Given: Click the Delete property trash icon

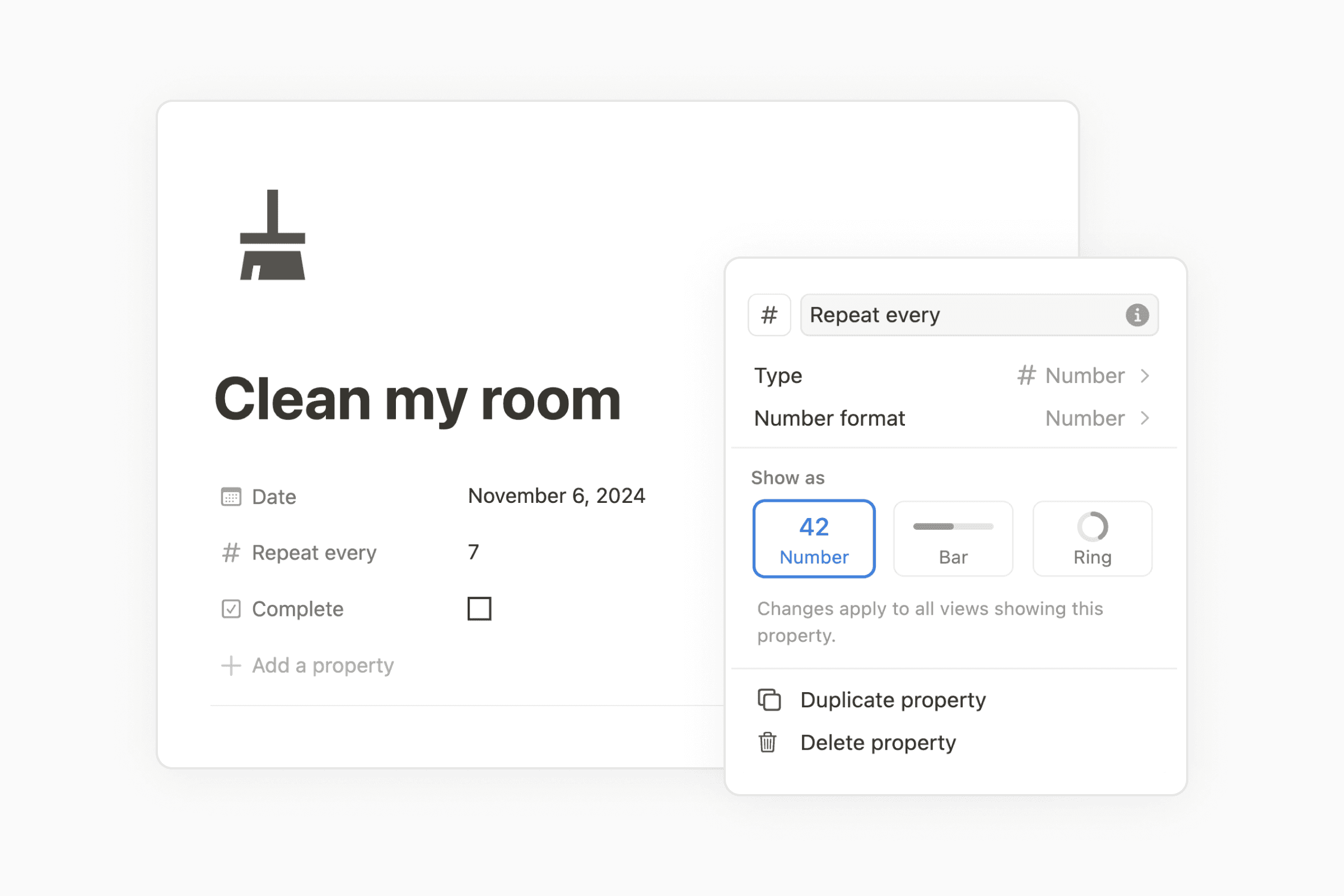Looking at the screenshot, I should tap(770, 742).
